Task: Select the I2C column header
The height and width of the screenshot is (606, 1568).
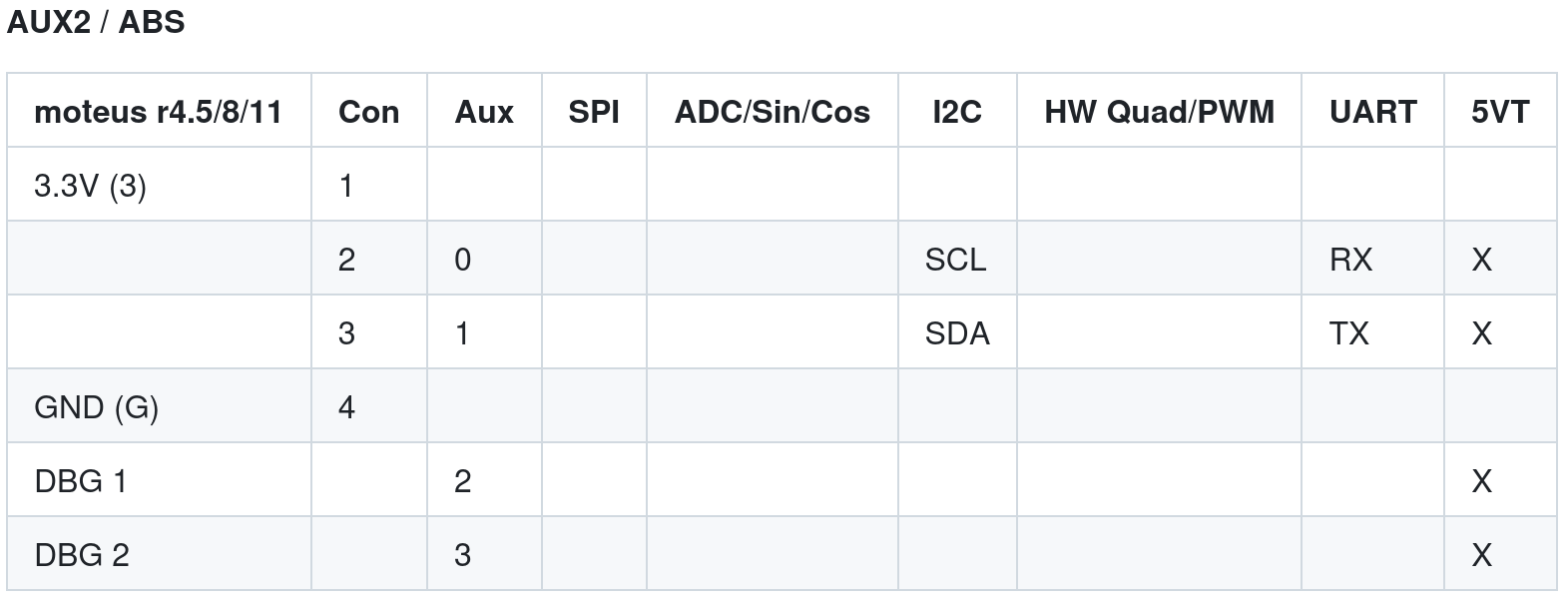Action: point(957,111)
